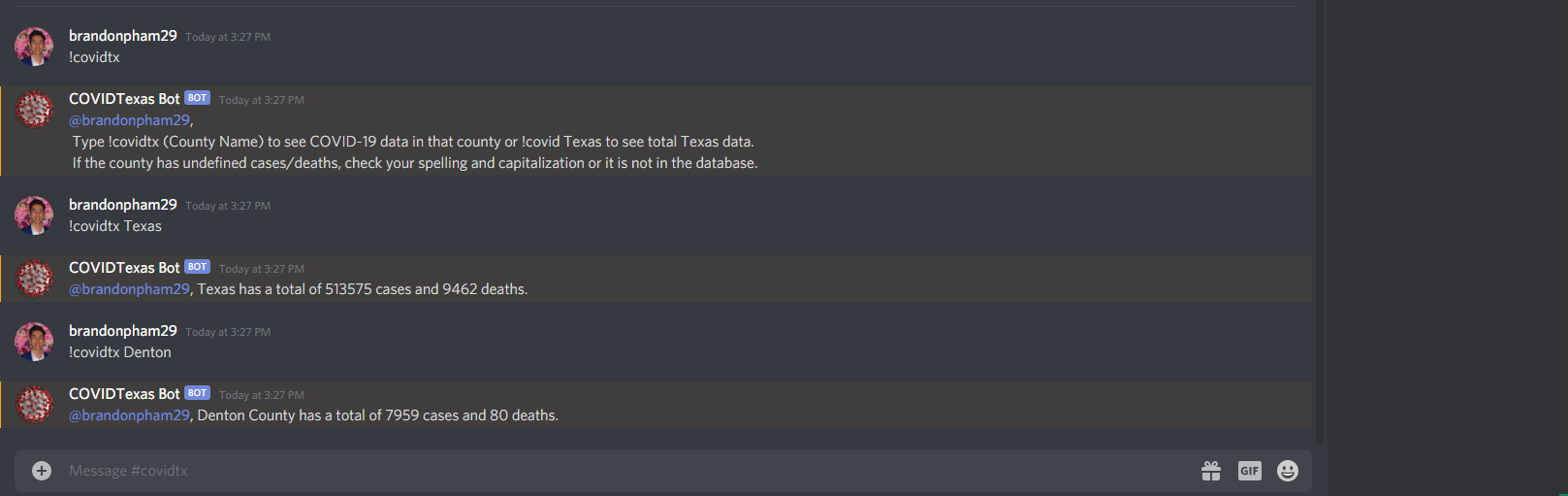Click @brandonpham29 mention in bot's help message
The height and width of the screenshot is (496, 1568).
point(130,120)
